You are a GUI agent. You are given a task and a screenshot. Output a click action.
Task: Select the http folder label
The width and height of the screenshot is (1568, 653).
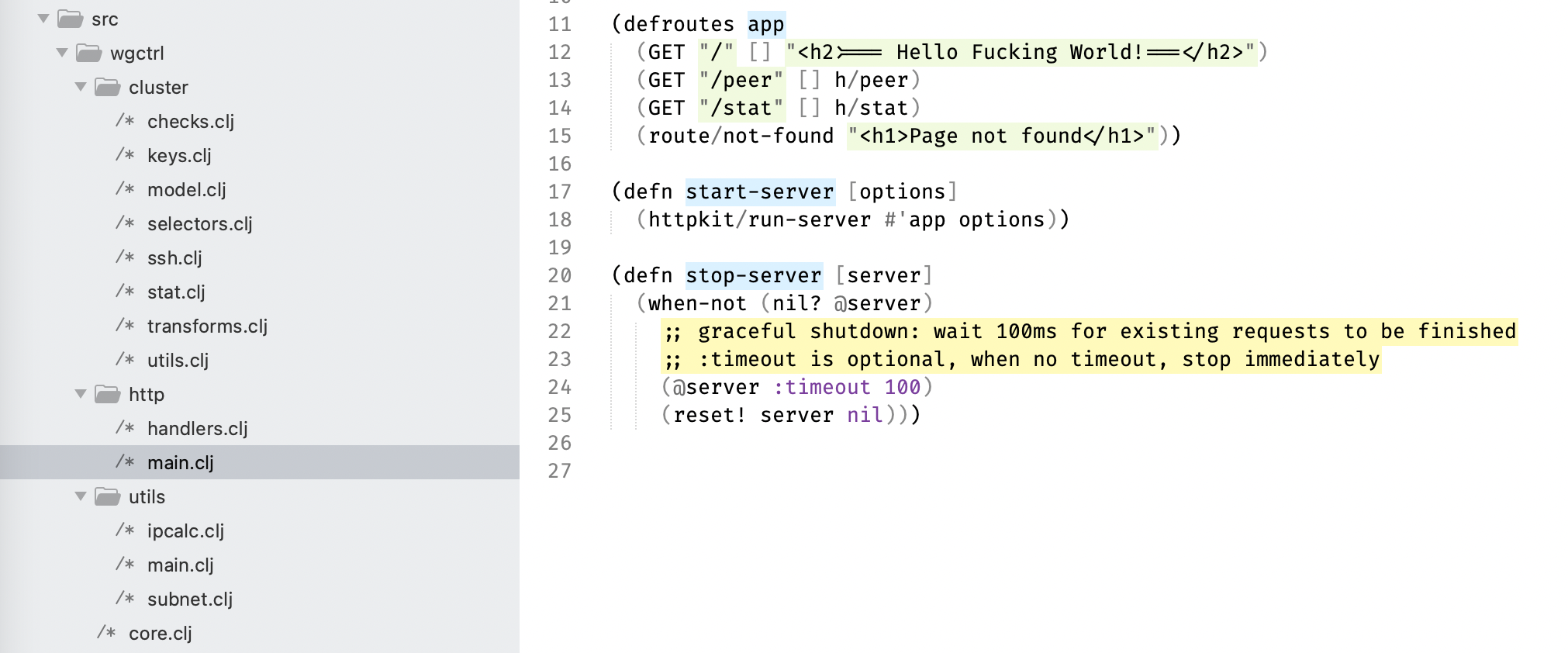147,395
